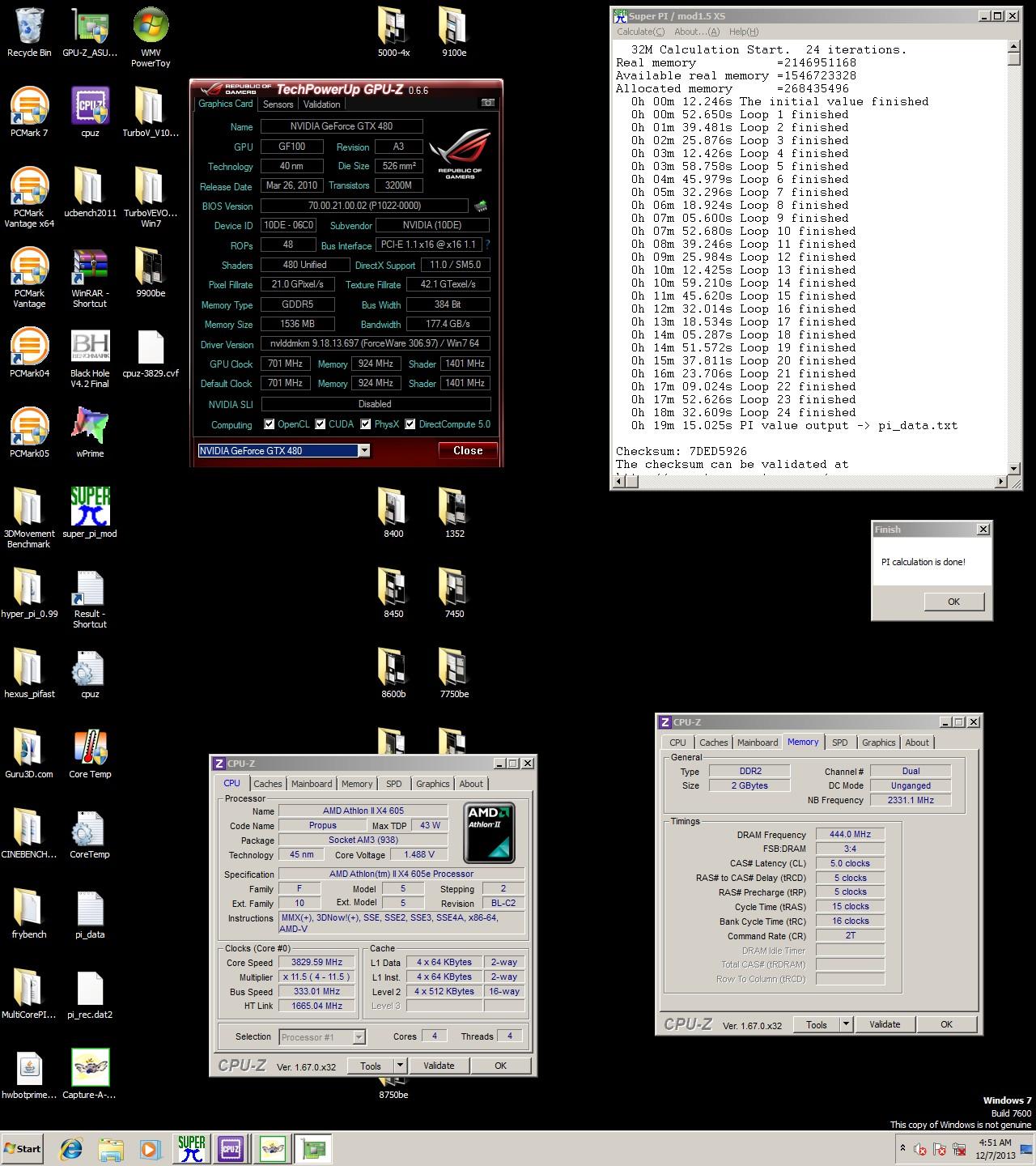This screenshot has width=1036, height=1166.
Task: Click the Super PI vertical scrollbar down arrow
Action: pos(1014,468)
